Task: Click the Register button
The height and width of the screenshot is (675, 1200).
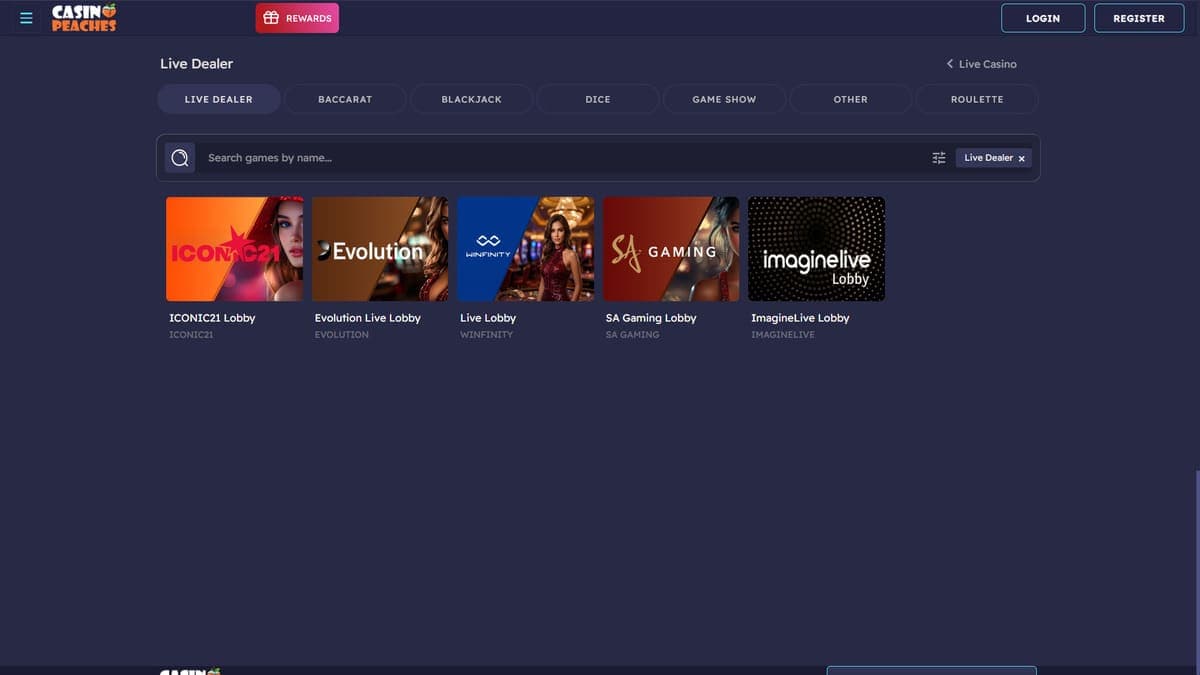Action: coord(1139,18)
